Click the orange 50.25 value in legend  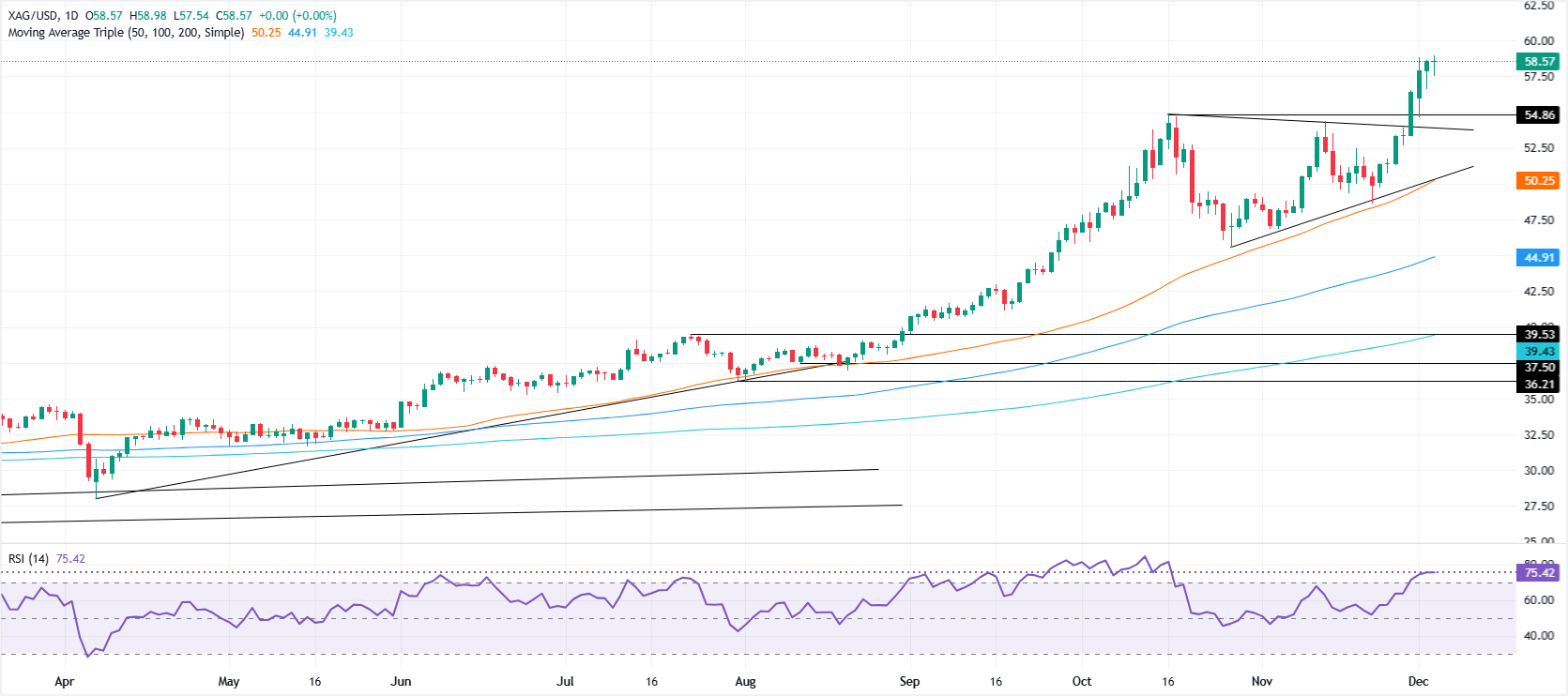[266, 33]
